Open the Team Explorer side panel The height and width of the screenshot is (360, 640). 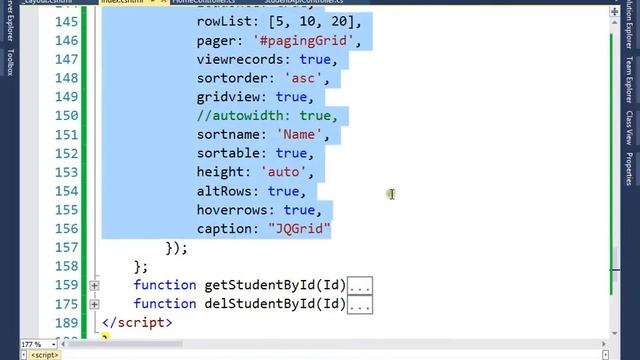pos(629,80)
